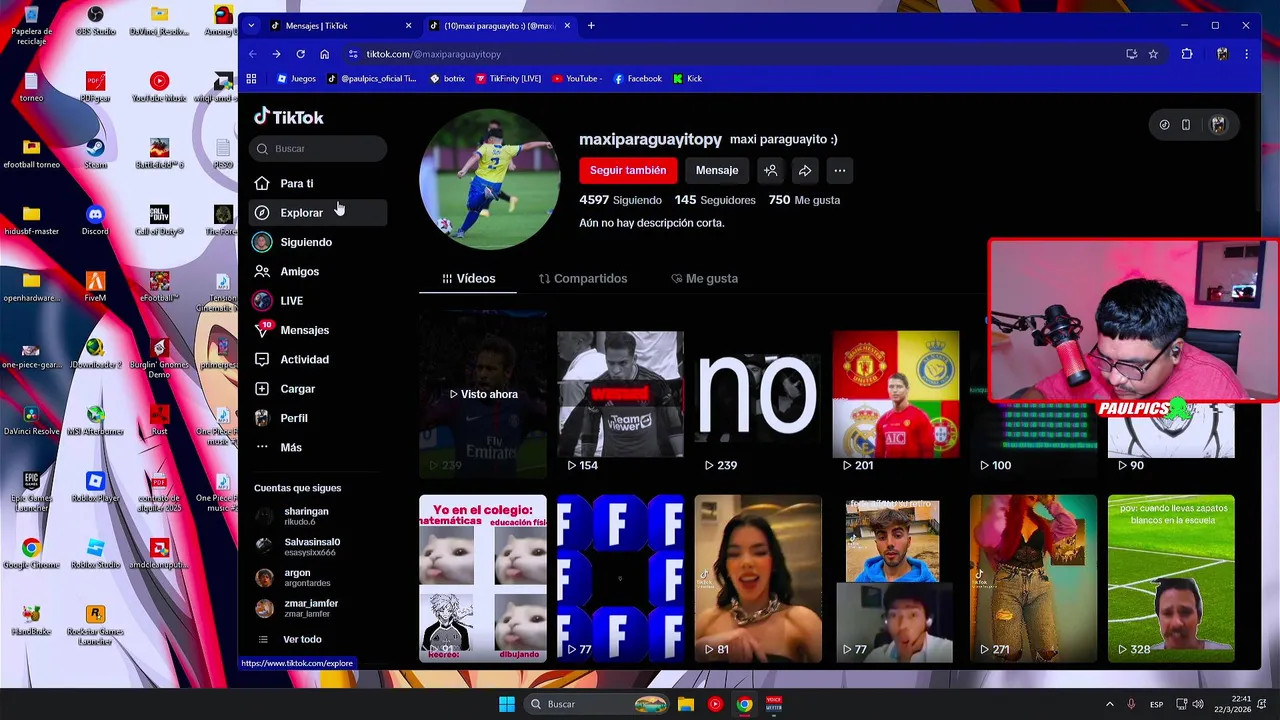Open the Chrome tab search dropdown
The width and height of the screenshot is (1280, 720).
pyautogui.click(x=251, y=25)
